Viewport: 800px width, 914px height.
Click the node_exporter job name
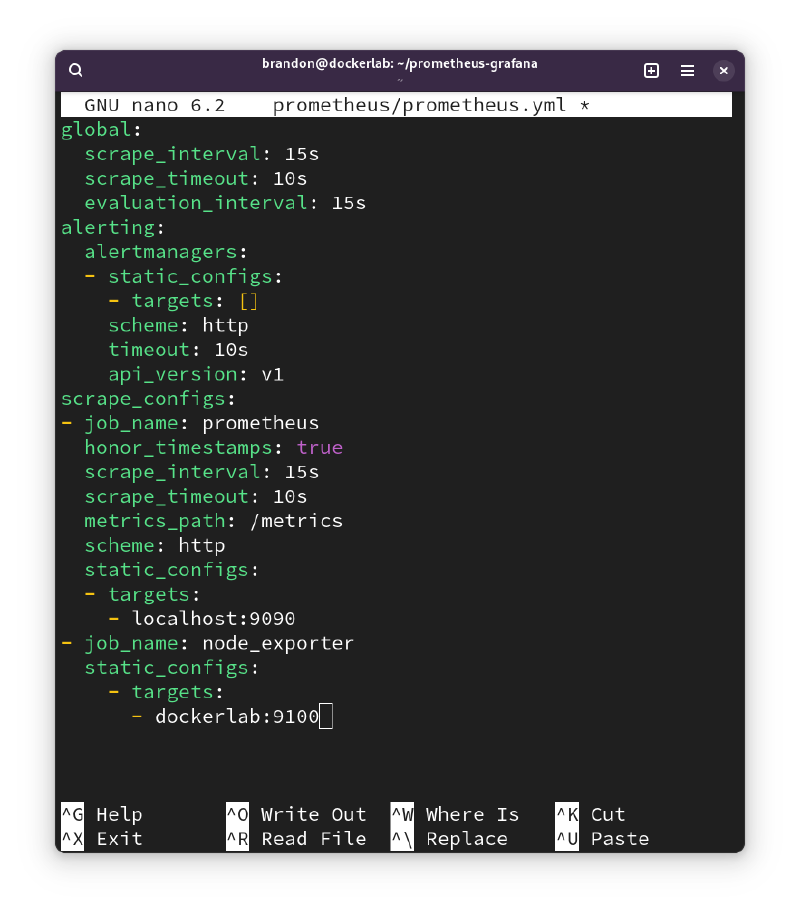tap(278, 643)
